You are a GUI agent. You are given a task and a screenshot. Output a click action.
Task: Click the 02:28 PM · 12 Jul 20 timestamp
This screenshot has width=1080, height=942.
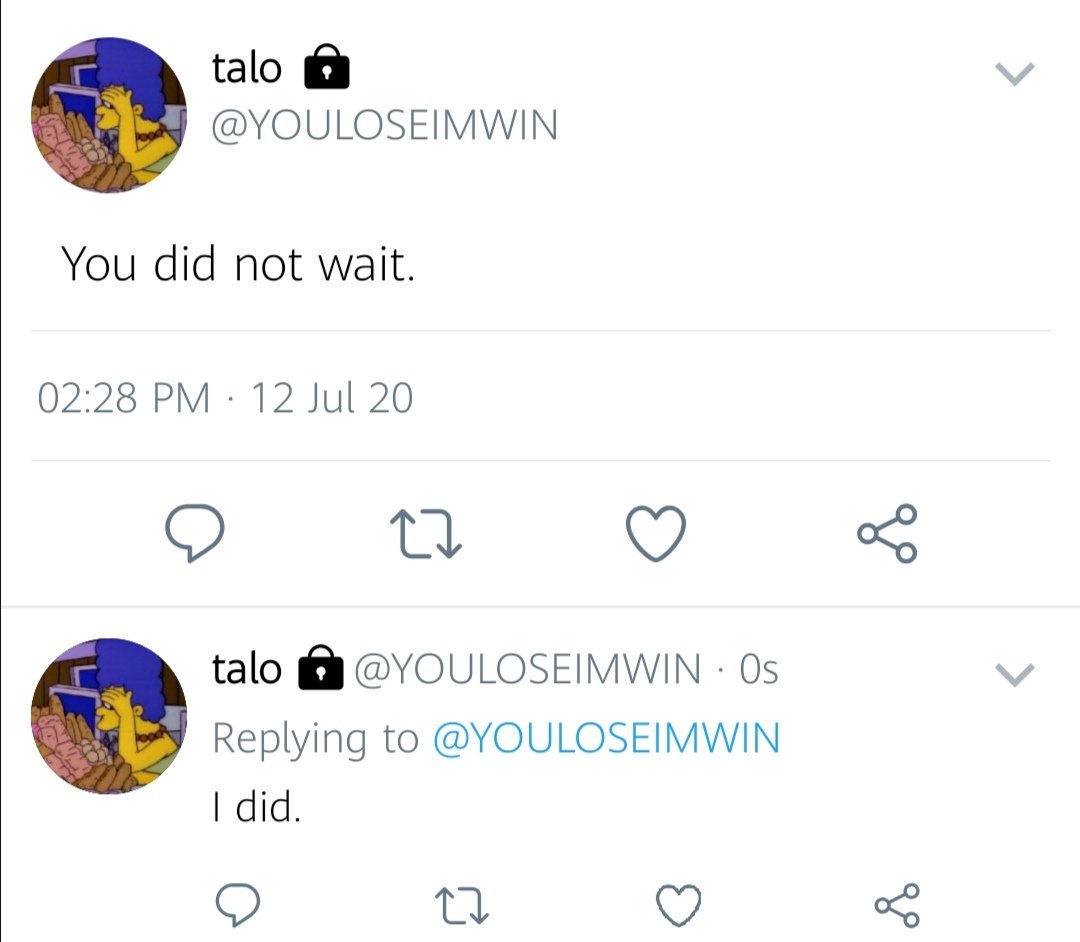(225, 398)
